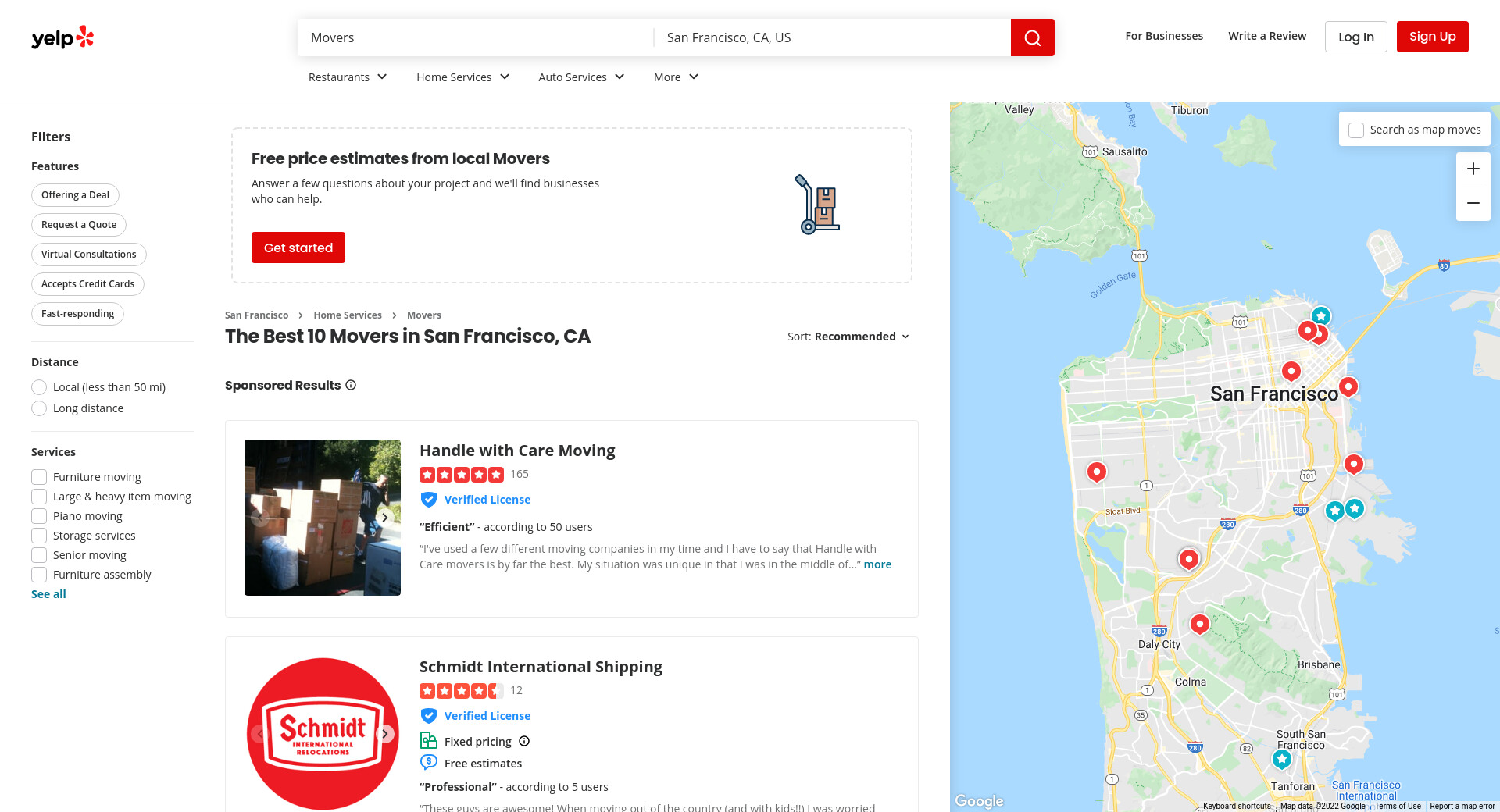Image resolution: width=1500 pixels, height=812 pixels.
Task: Click See all services
Action: [48, 594]
